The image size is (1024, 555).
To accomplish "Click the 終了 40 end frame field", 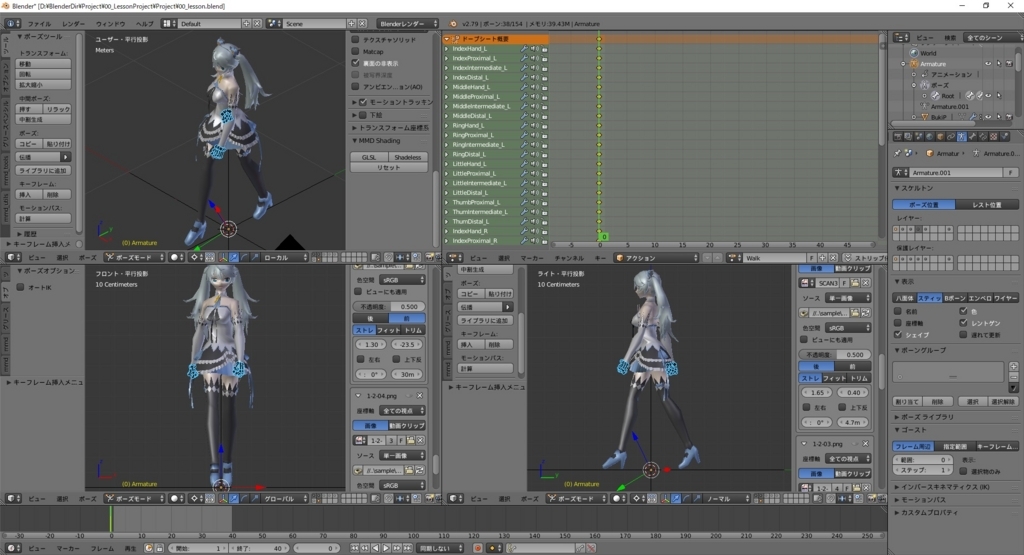I will [x=261, y=548].
